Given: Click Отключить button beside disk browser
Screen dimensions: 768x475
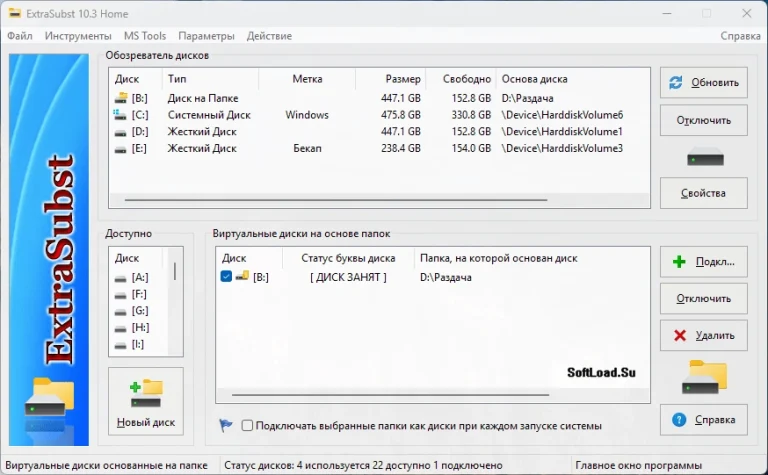Looking at the screenshot, I should click(703, 120).
